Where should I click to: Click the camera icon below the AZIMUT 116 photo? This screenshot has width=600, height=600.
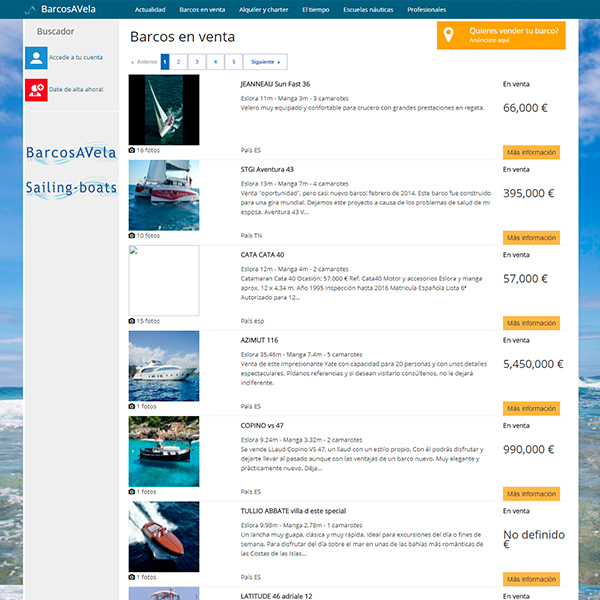coord(132,406)
